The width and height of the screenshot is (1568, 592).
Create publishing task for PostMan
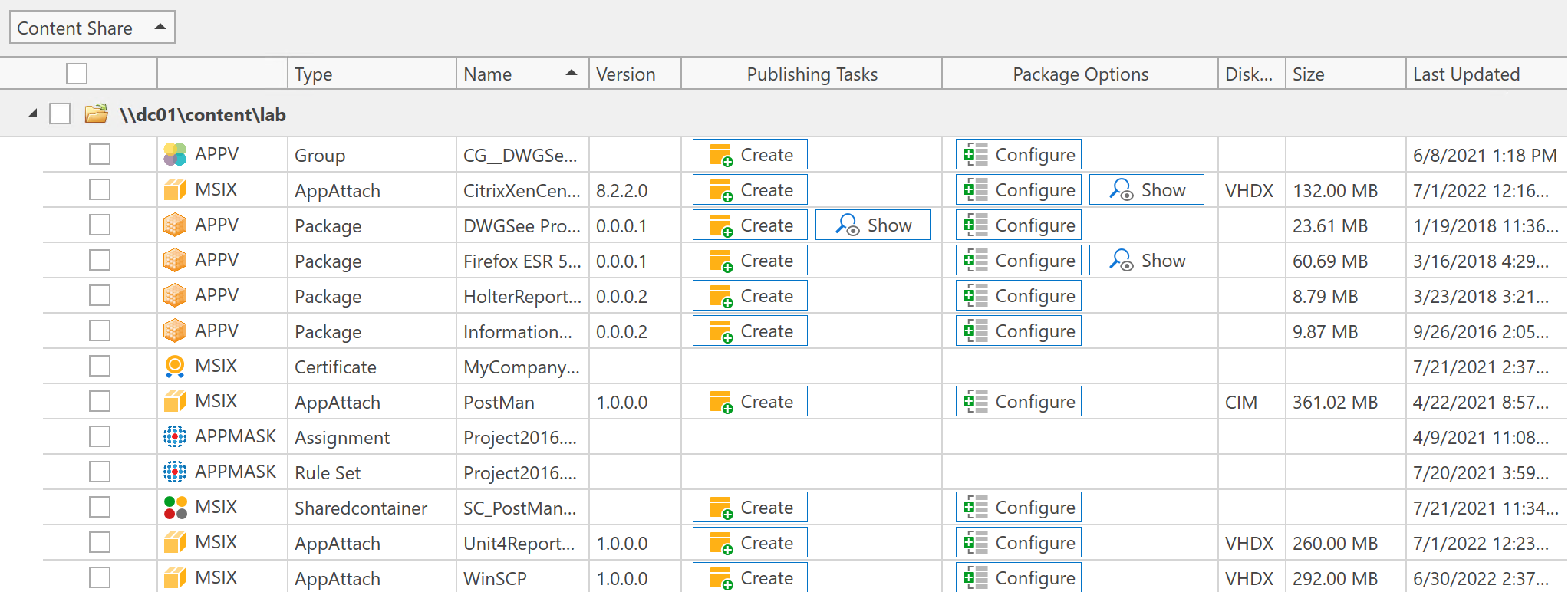click(749, 402)
